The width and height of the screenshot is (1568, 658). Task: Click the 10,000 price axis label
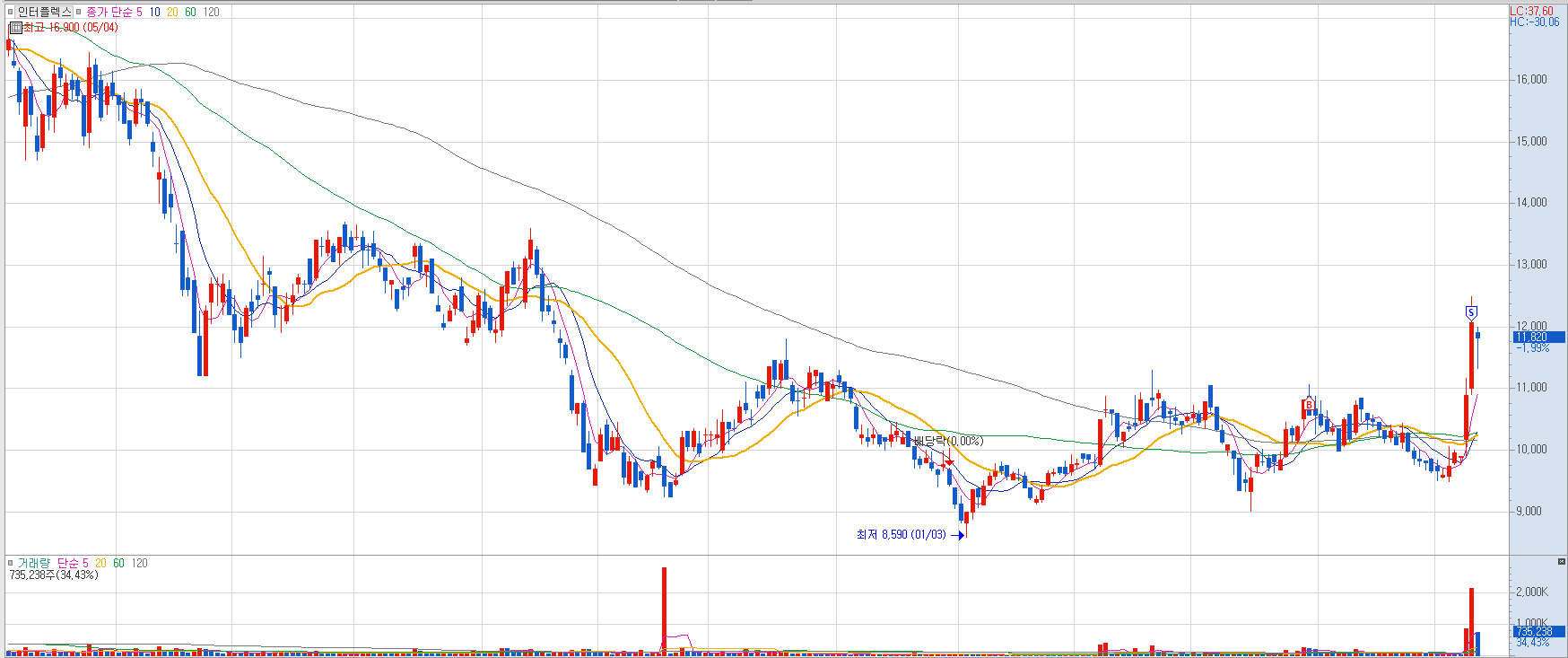click(x=1532, y=450)
